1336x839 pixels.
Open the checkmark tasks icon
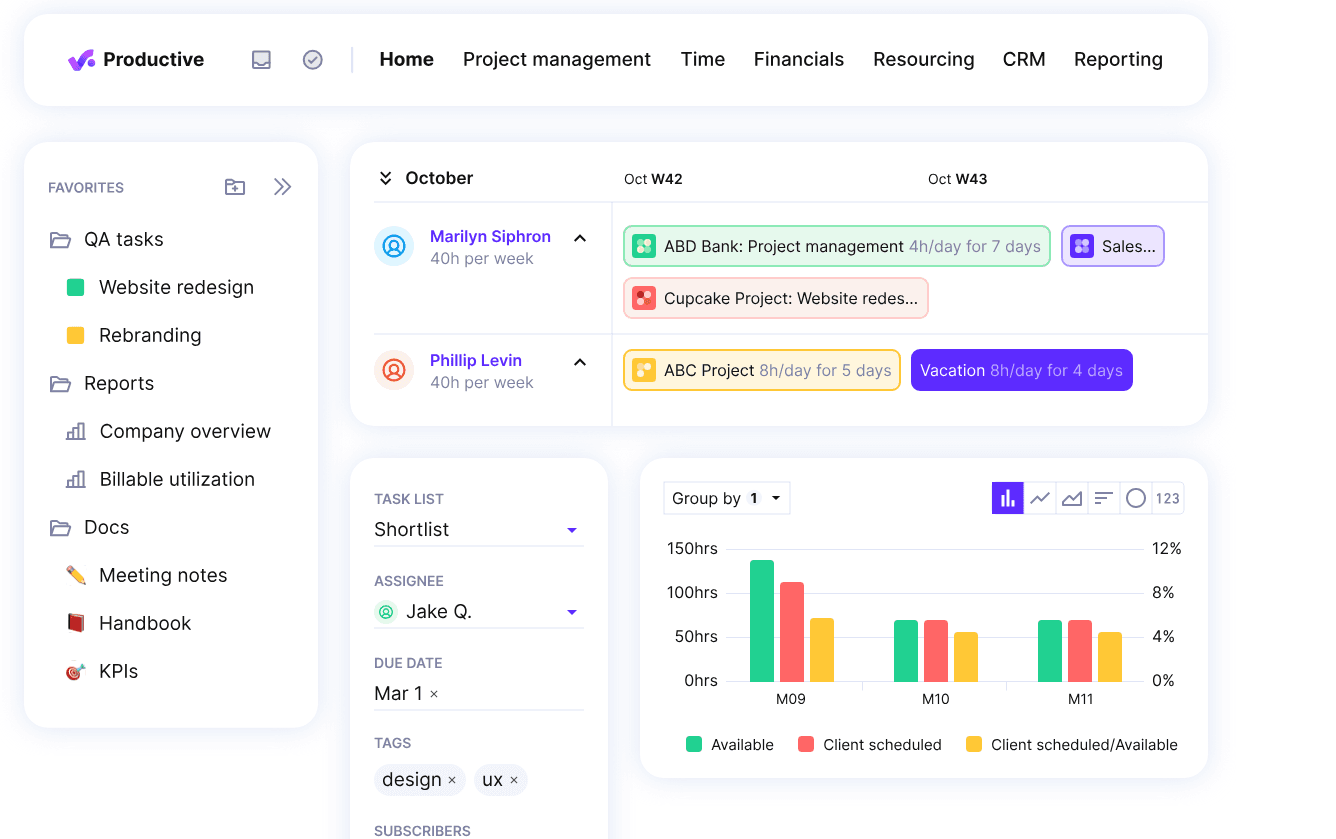[x=313, y=60]
